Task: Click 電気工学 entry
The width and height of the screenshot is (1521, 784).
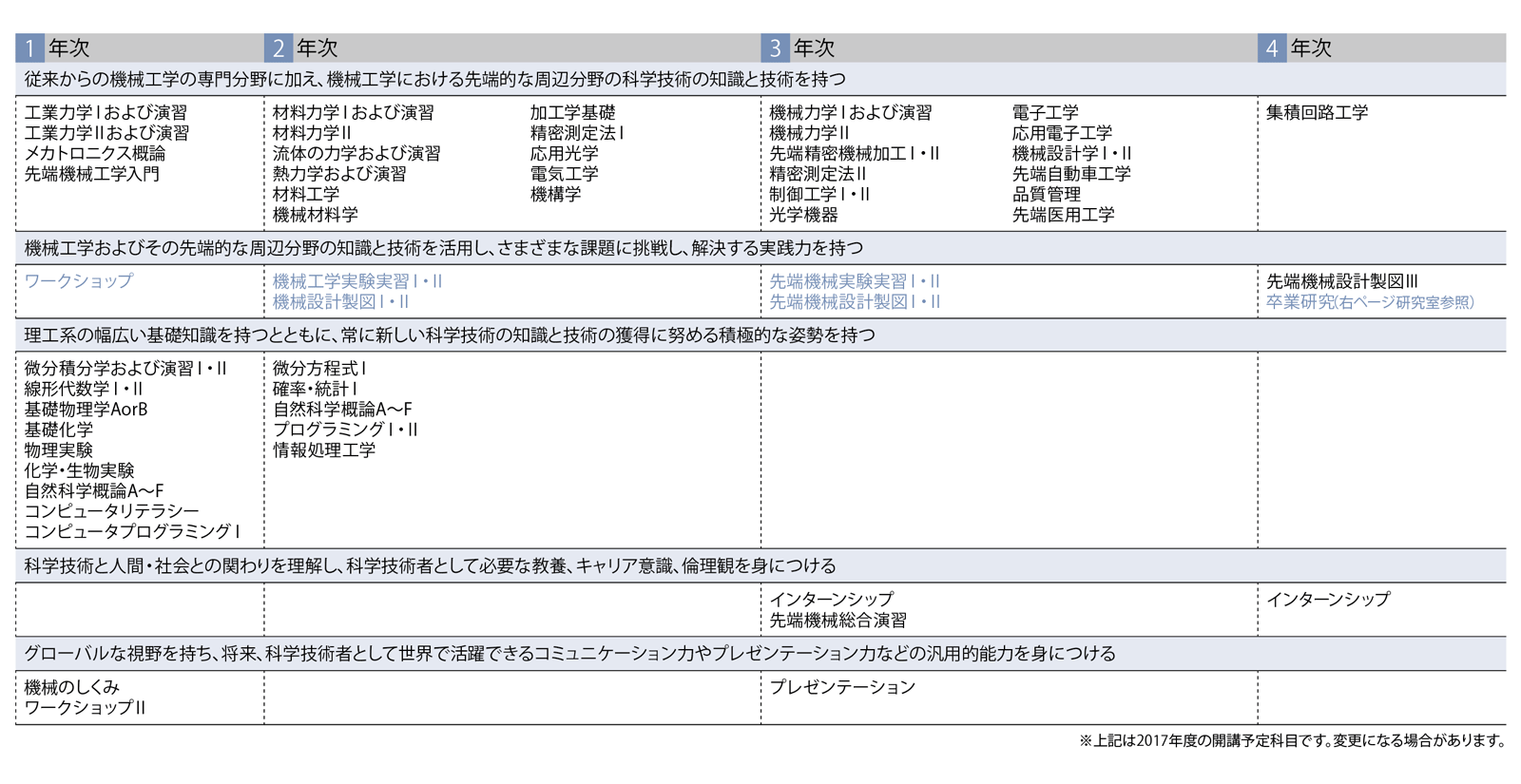Action: [x=565, y=174]
